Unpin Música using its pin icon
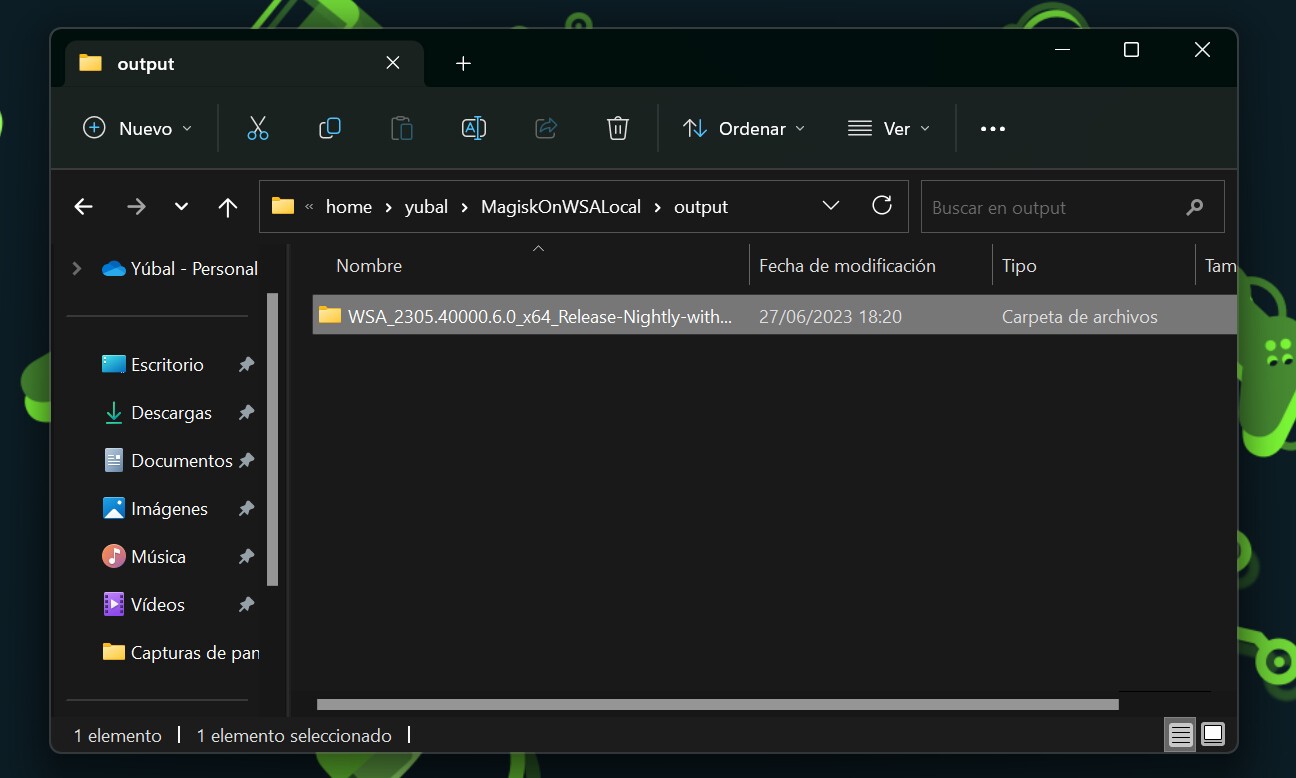Screen dimensions: 1296x778 (x=246, y=557)
